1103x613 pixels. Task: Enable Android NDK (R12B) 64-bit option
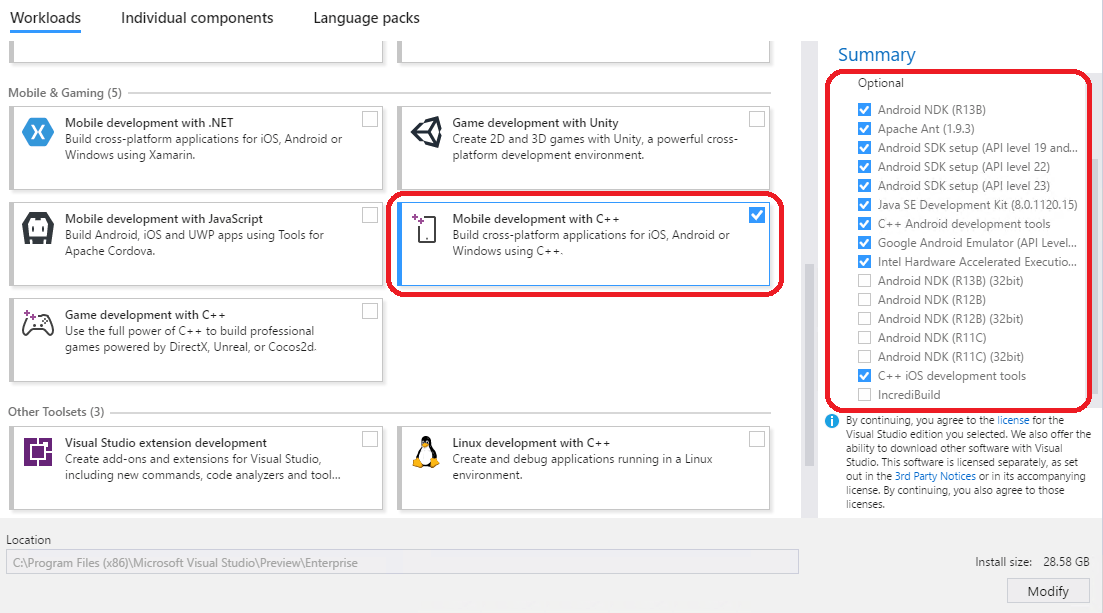click(x=865, y=300)
